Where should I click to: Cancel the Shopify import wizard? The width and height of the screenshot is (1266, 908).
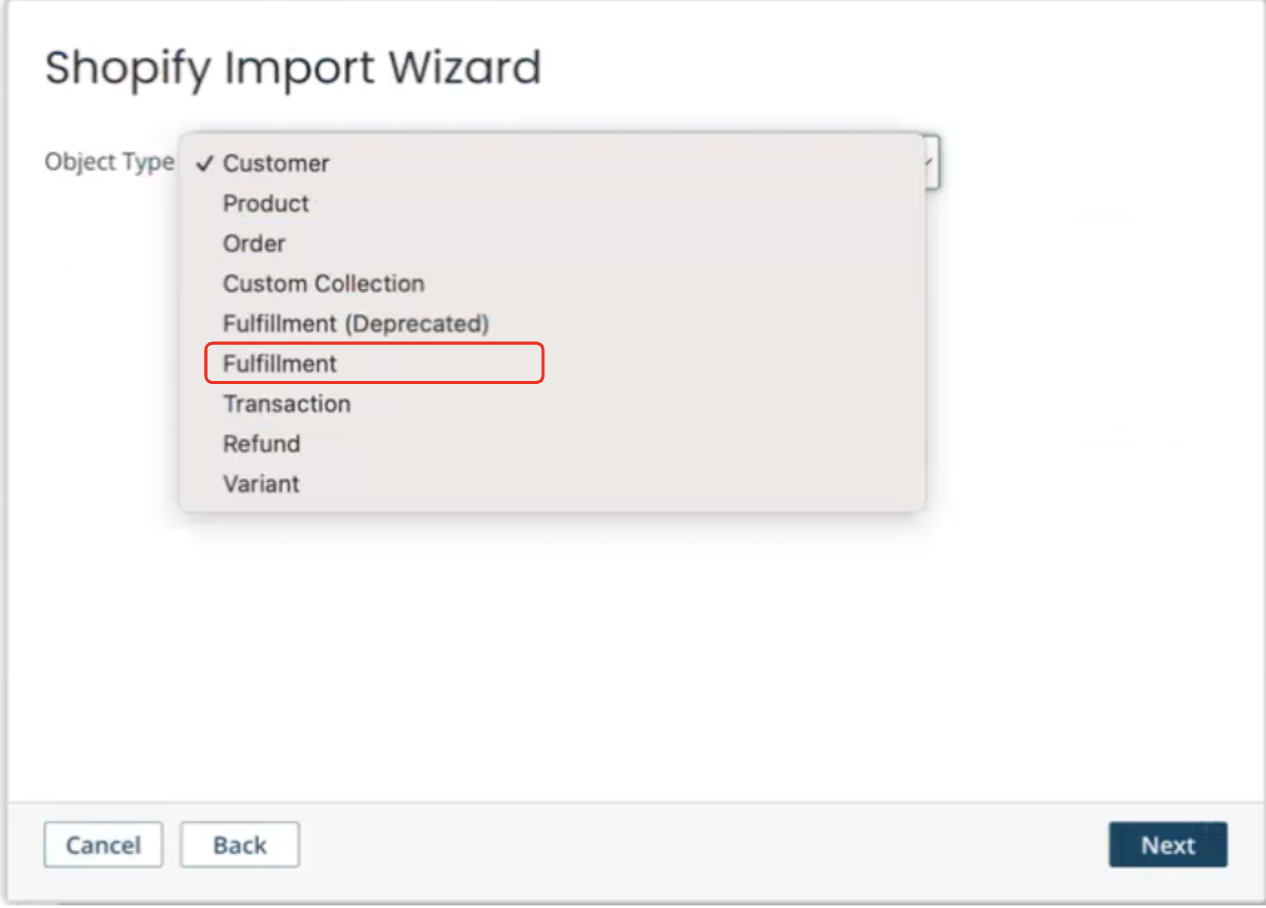(103, 845)
